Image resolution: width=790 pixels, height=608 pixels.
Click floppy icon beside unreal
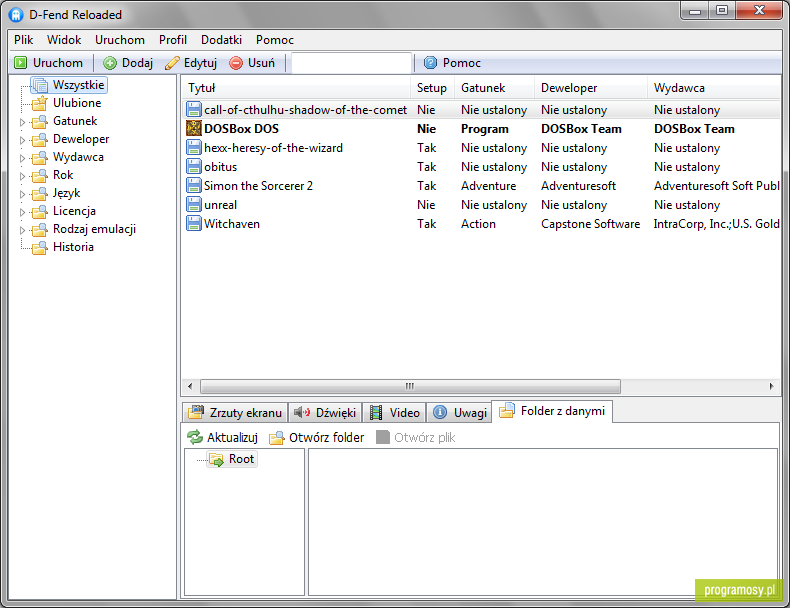point(194,205)
